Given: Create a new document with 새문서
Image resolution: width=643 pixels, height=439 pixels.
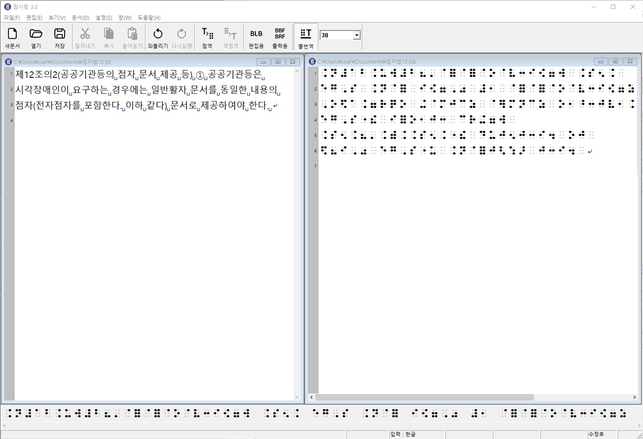Looking at the screenshot, I should 12,38.
